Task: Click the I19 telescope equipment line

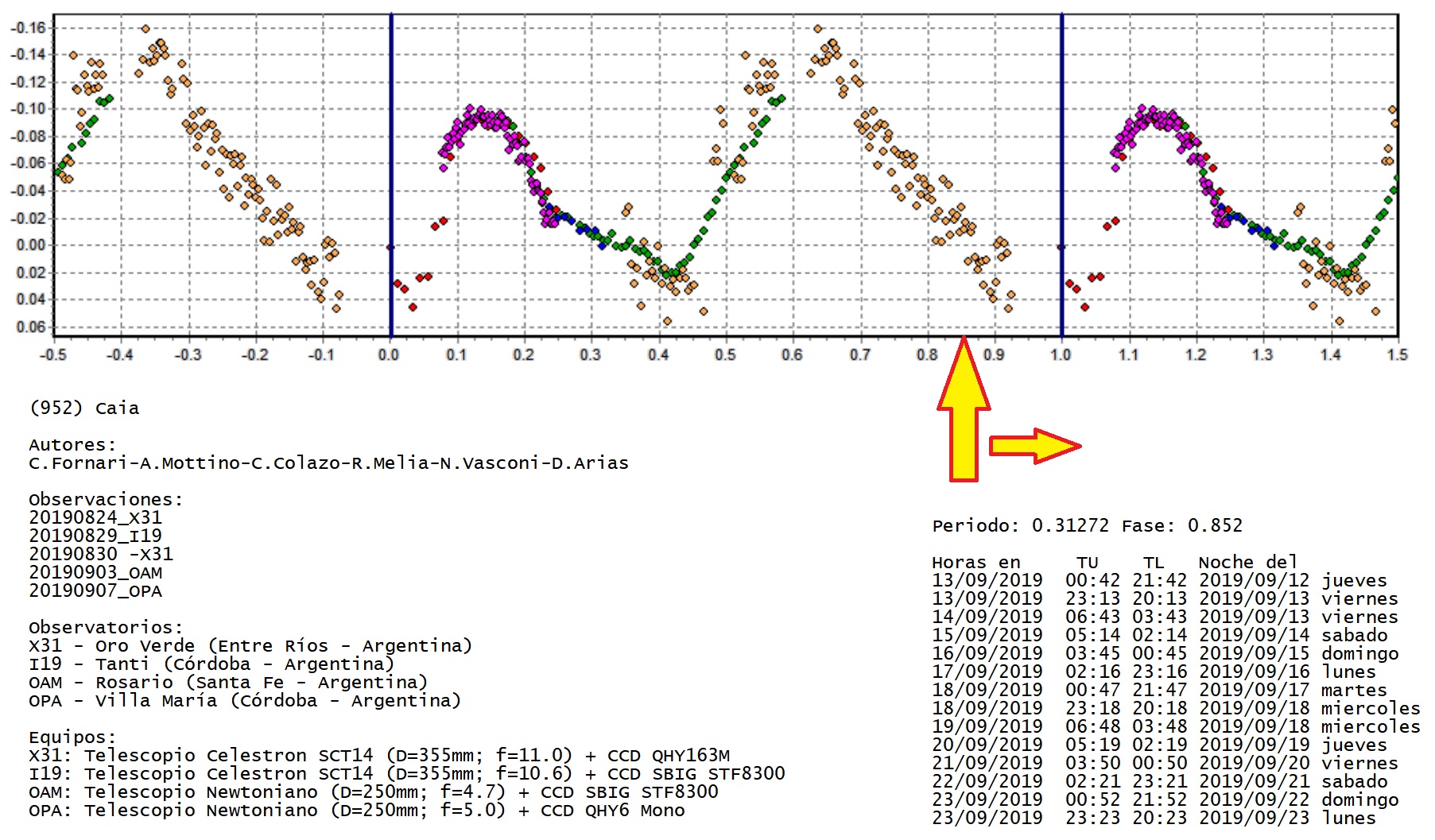Action: click(x=406, y=773)
